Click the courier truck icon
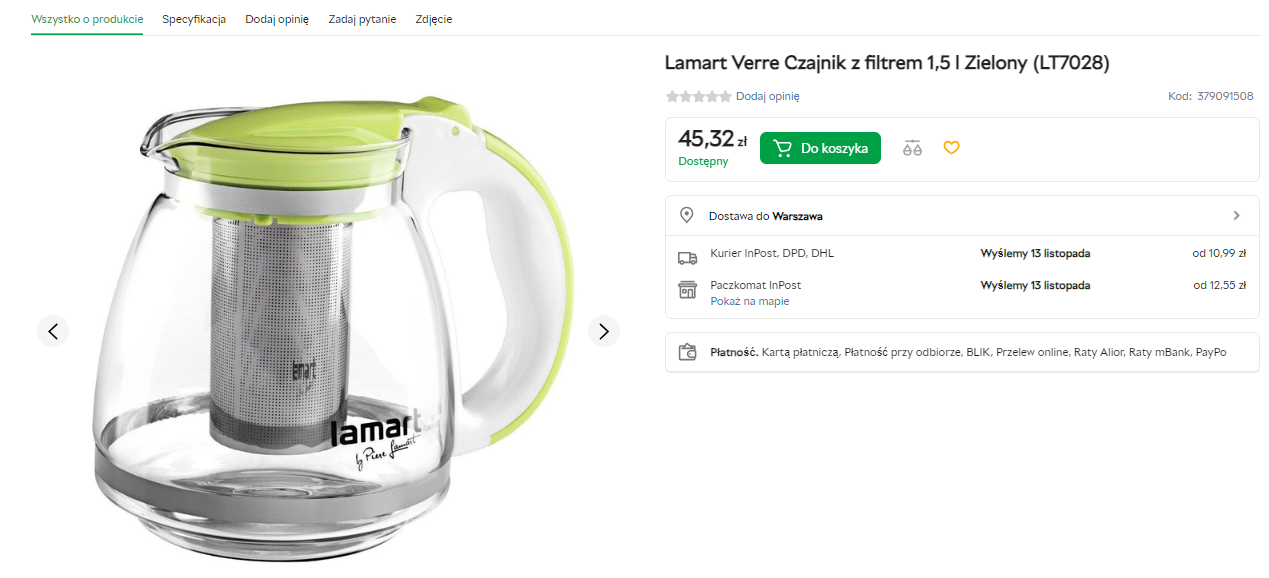 pyautogui.click(x=687, y=258)
